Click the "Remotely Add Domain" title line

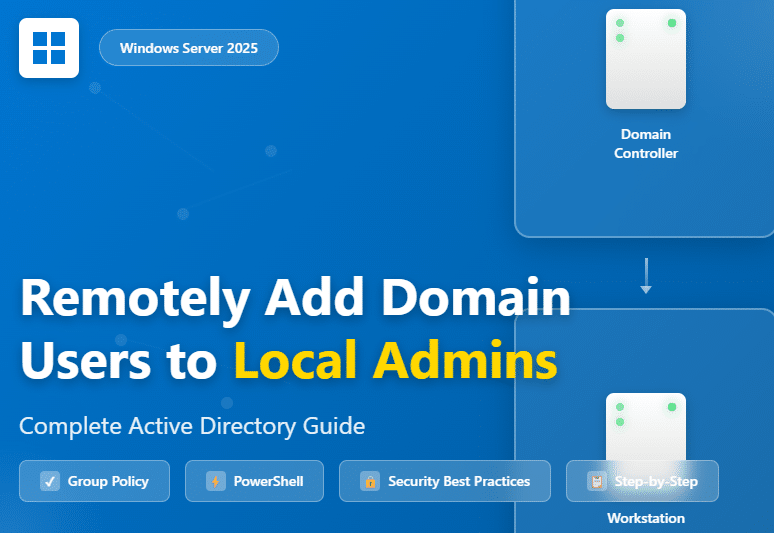(295, 298)
